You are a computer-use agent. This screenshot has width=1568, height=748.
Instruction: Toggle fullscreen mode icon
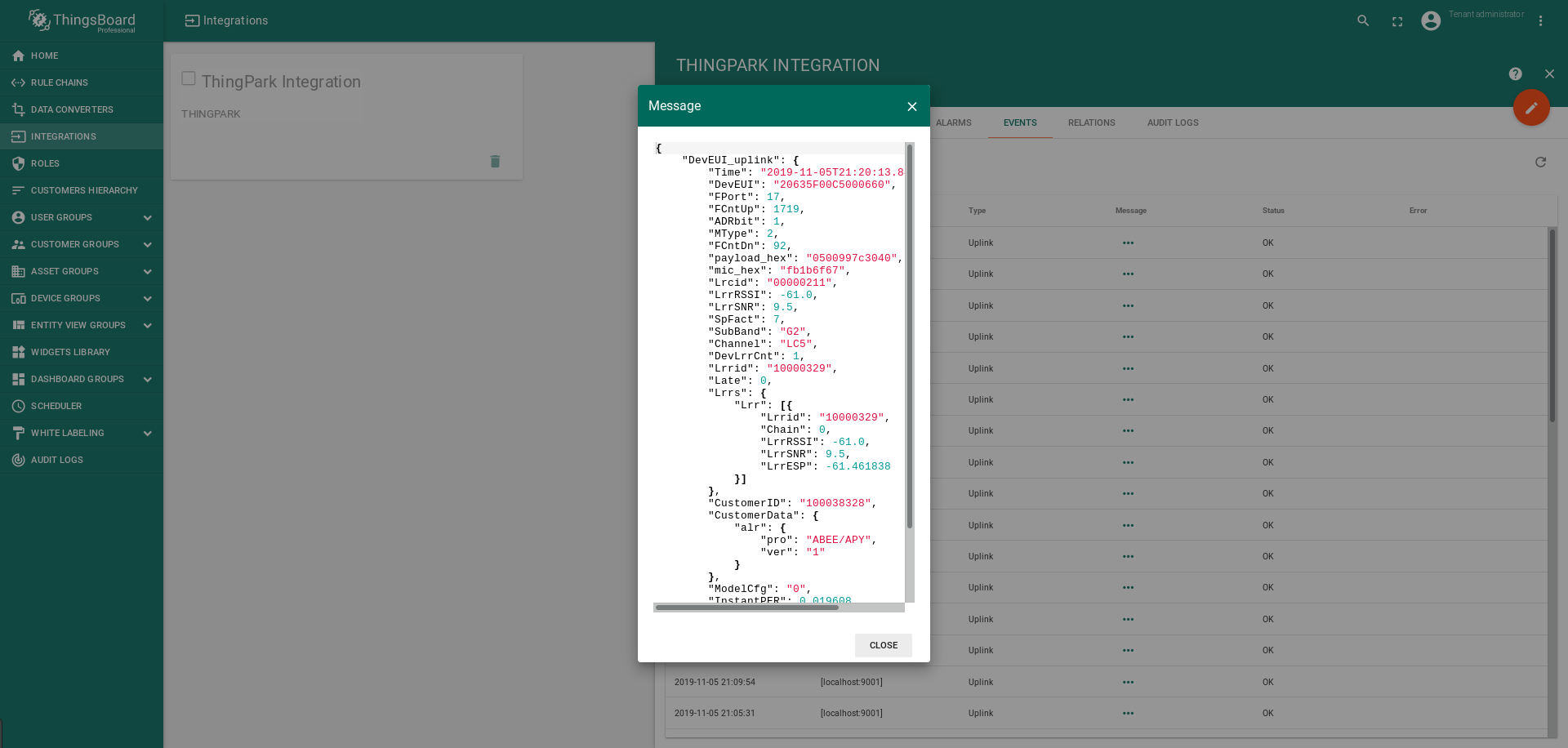pos(1397,21)
